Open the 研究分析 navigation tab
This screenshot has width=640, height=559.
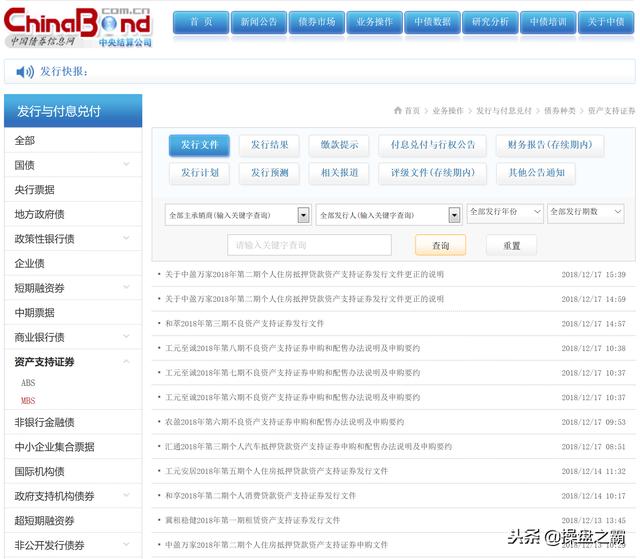coord(490,22)
